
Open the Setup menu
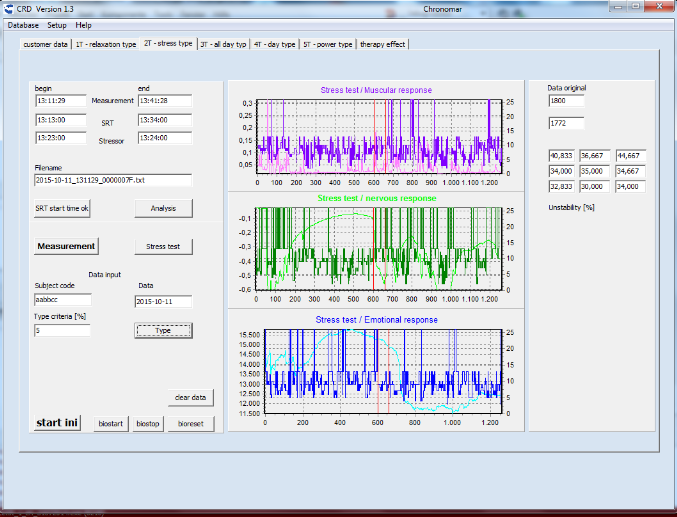(x=57, y=24)
